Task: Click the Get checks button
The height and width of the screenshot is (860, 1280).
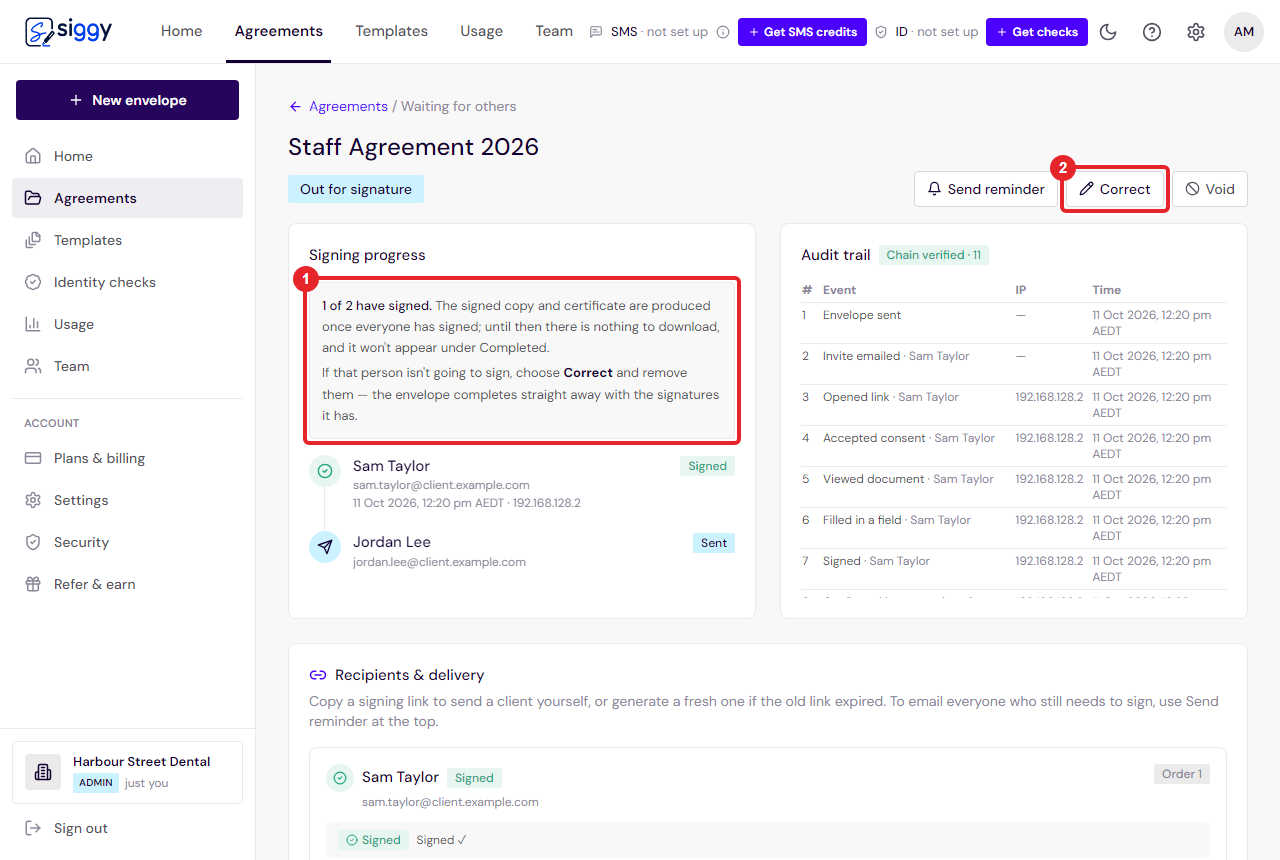Action: point(1037,32)
